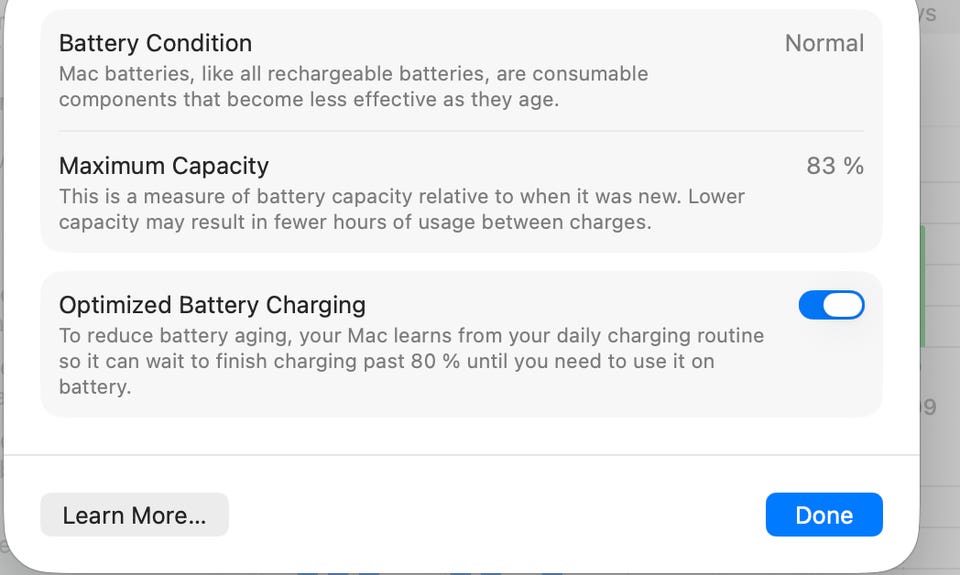The width and height of the screenshot is (960, 575).
Task: Select the Normal battery condition status
Action: (x=824, y=43)
